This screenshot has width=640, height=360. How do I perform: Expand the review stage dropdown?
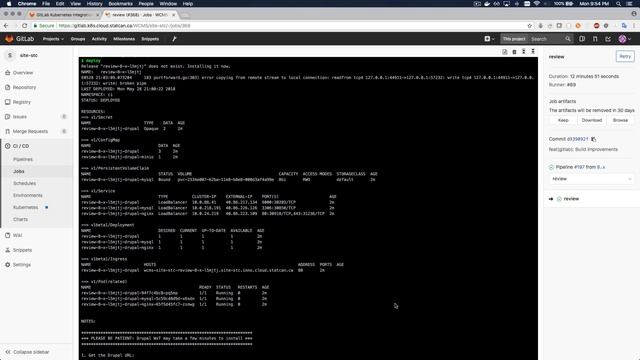(591, 179)
